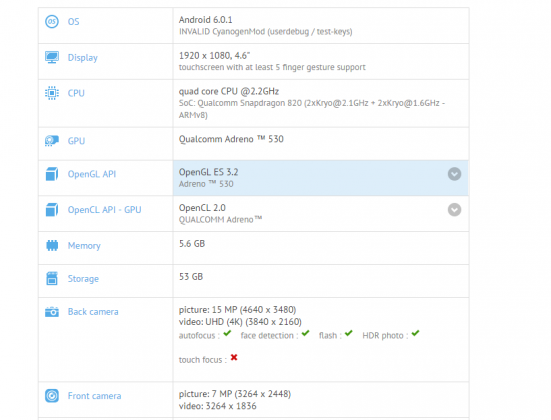551x420 pixels.
Task: Click the Back camera icon
Action: [x=52, y=311]
